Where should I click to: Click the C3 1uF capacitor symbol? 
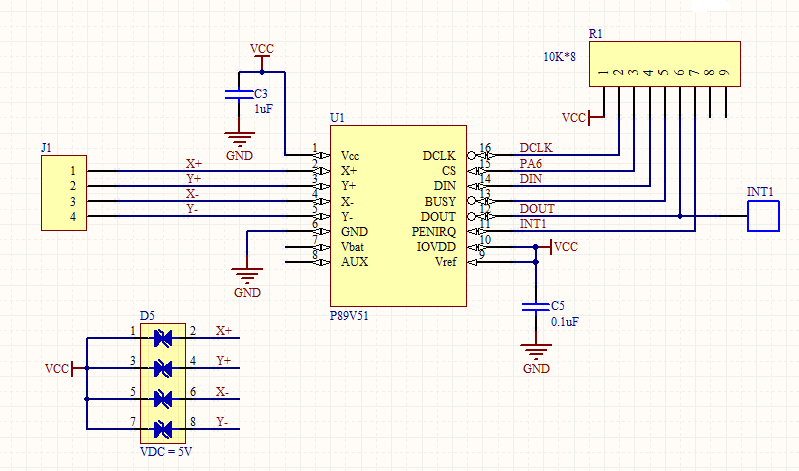(x=238, y=94)
